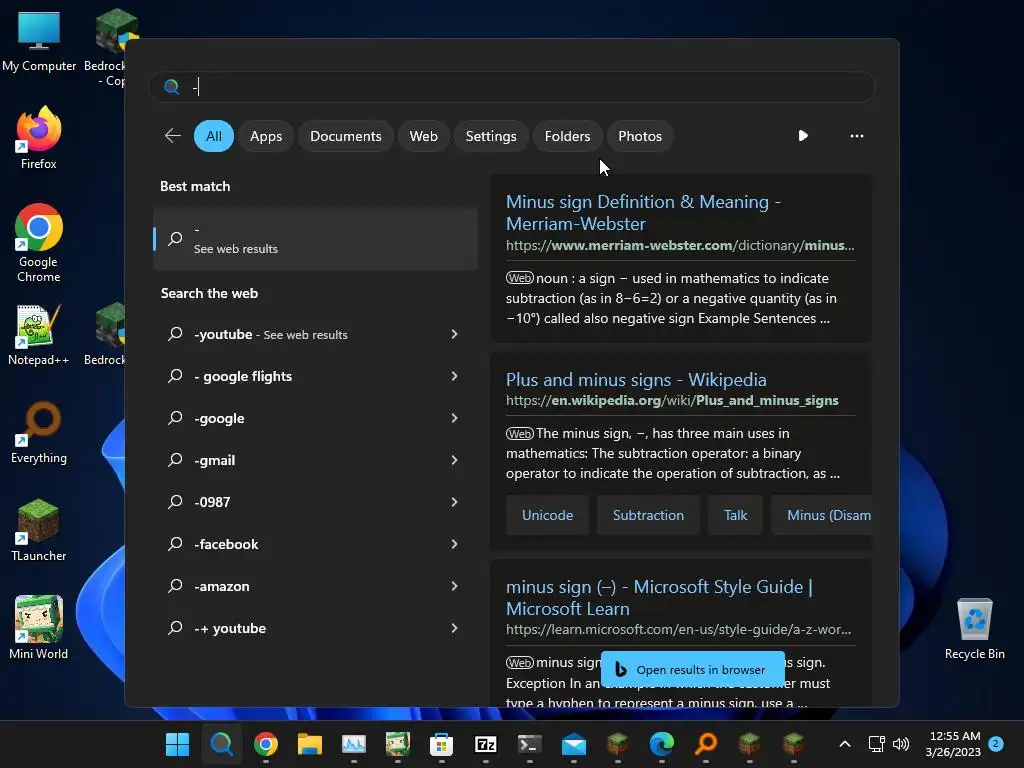Open the performance monitor taskbar icon
Image resolution: width=1024 pixels, height=768 pixels.
pos(354,744)
